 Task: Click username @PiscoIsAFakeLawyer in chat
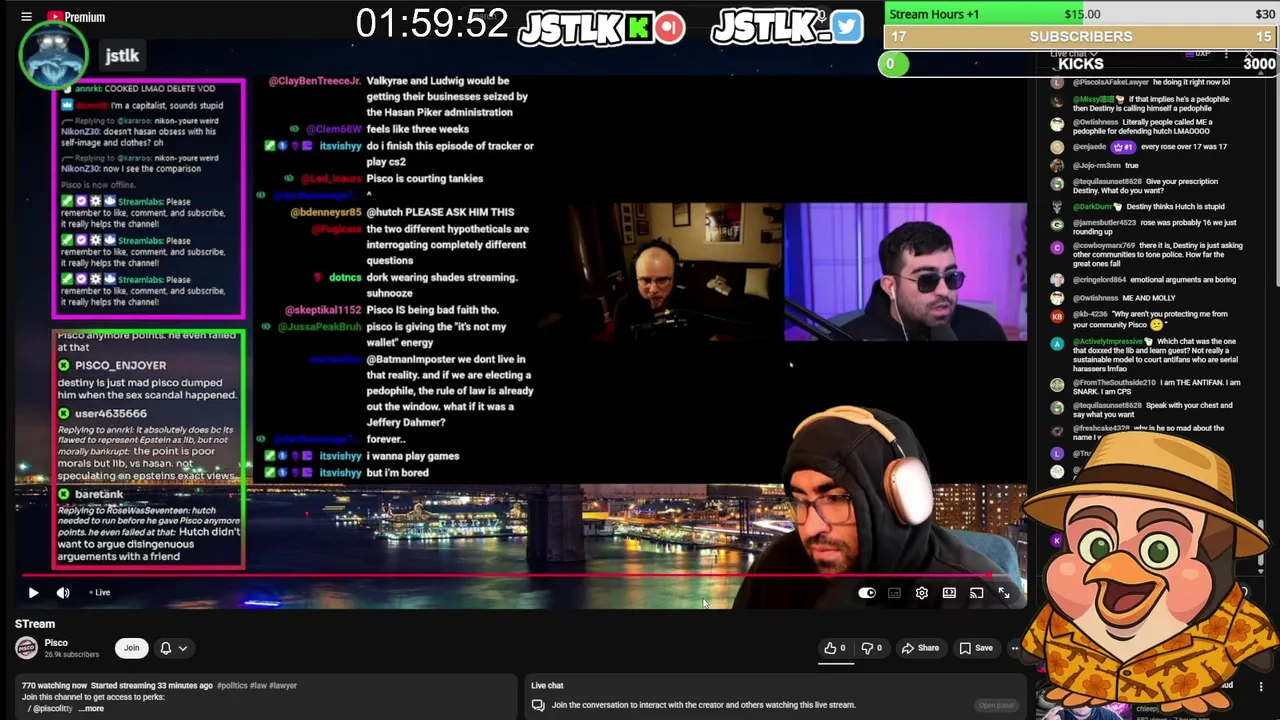[x=1111, y=82]
